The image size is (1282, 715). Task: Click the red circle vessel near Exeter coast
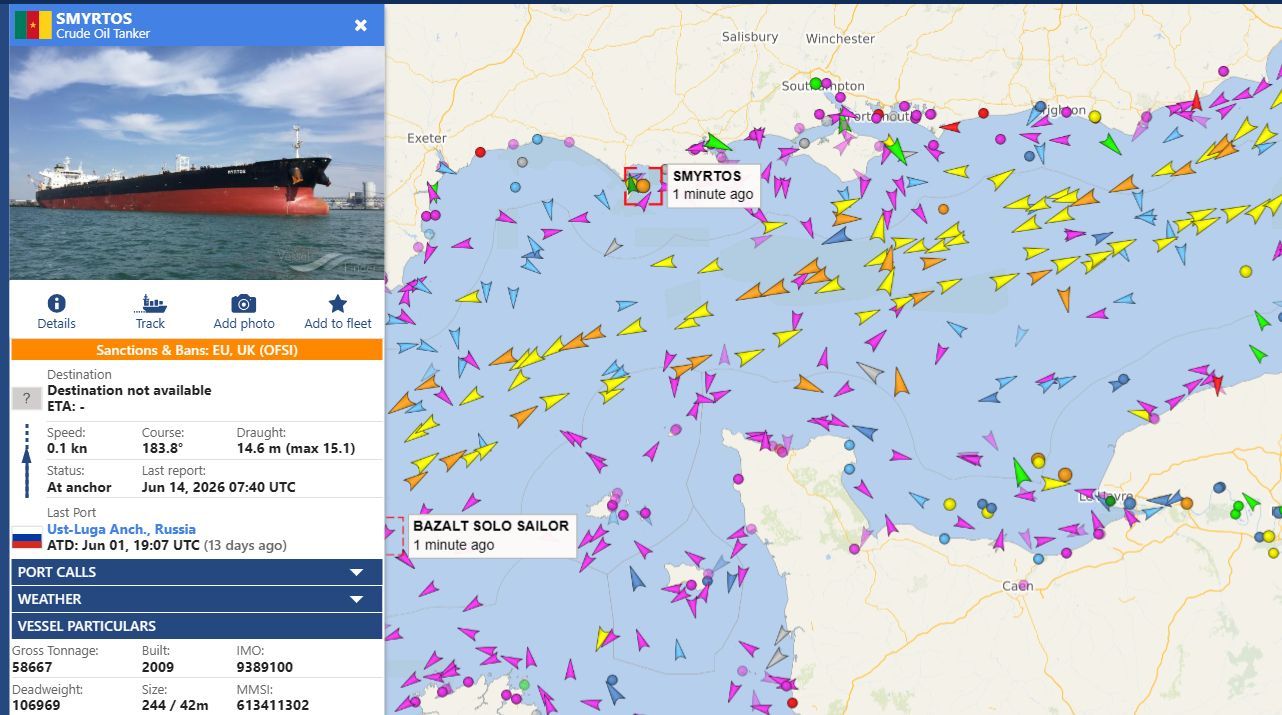(480, 152)
